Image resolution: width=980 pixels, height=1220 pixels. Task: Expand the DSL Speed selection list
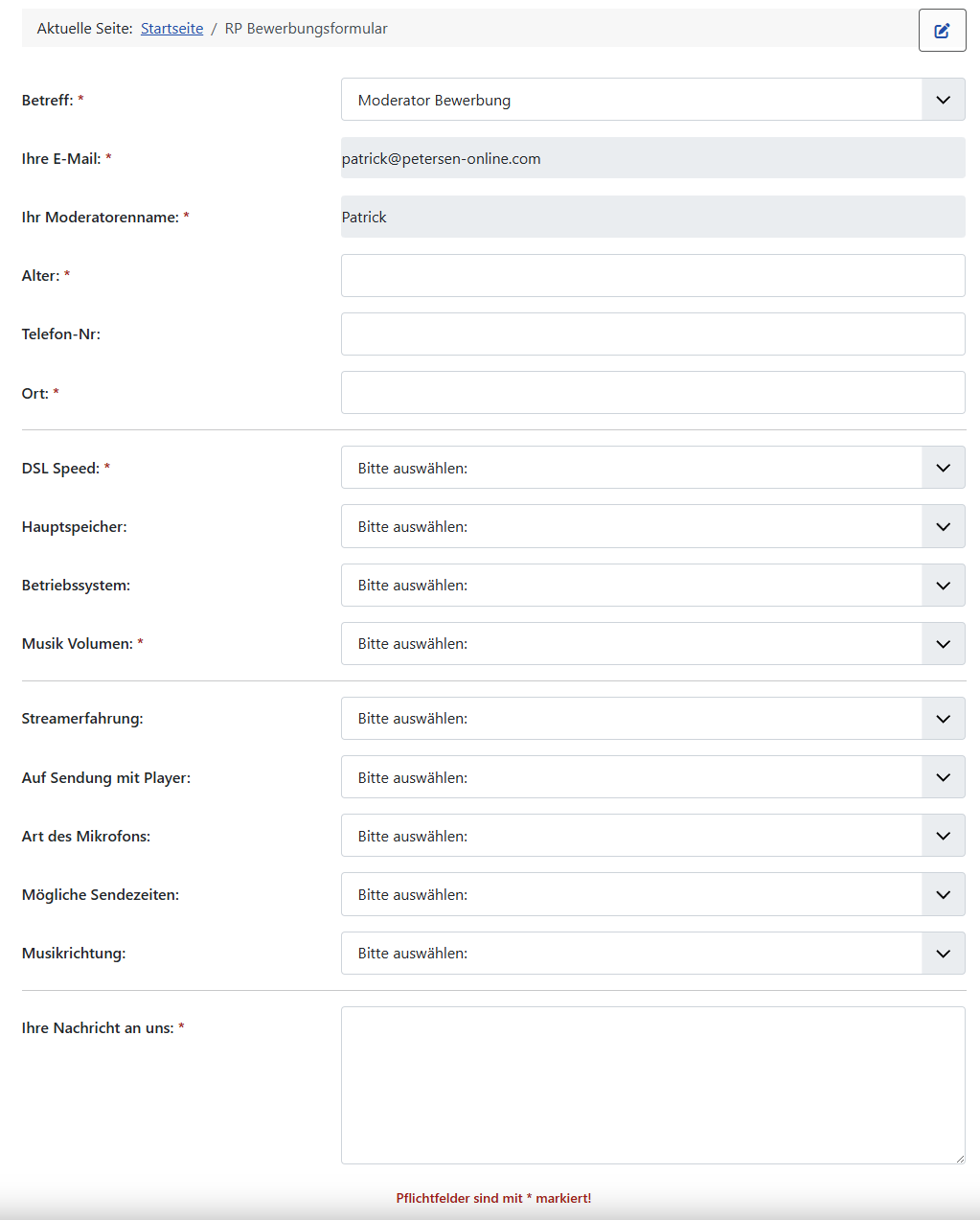click(632, 468)
